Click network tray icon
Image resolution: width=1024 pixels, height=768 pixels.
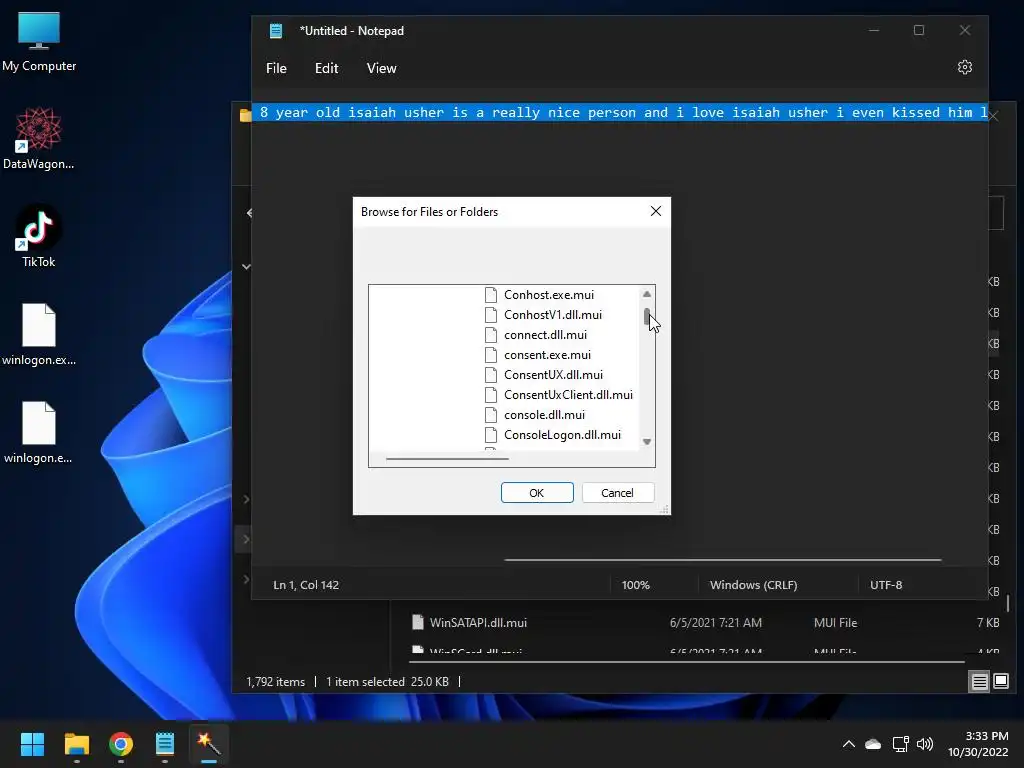point(901,744)
